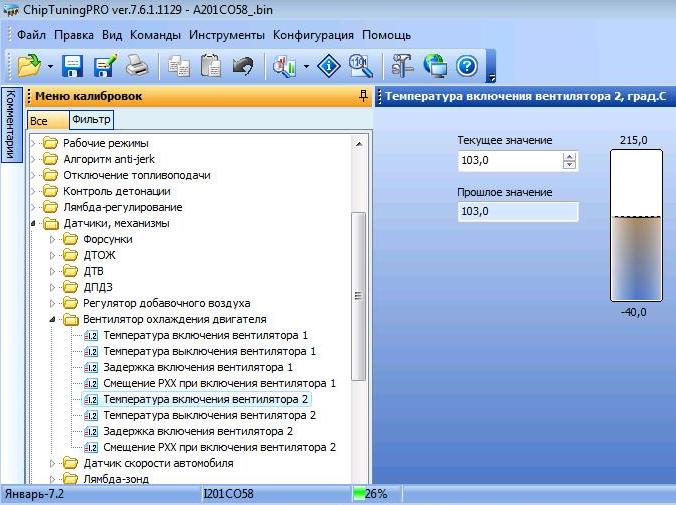Expand the Форсунки folder node
This screenshot has width=676, height=505.
point(51,239)
